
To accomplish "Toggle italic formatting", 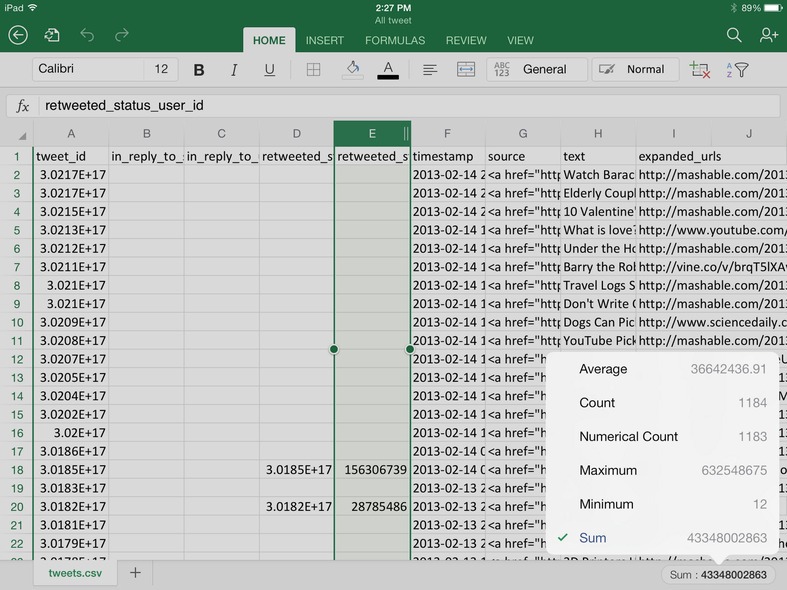I will pyautogui.click(x=234, y=70).
